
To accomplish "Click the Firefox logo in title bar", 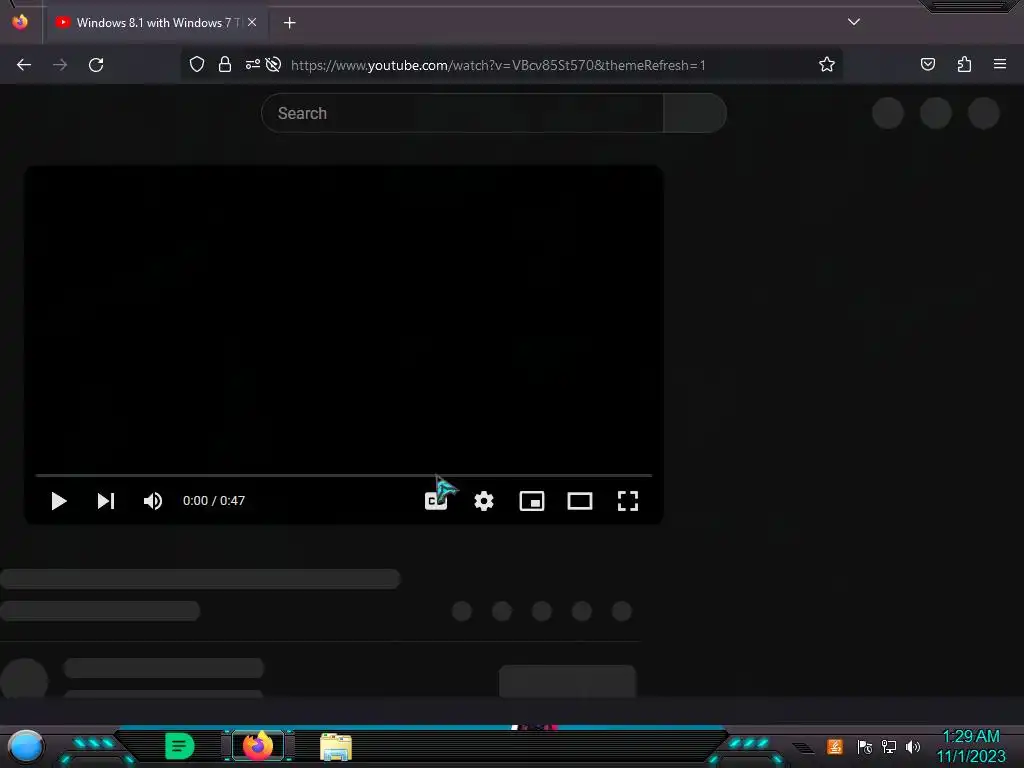I will point(20,22).
